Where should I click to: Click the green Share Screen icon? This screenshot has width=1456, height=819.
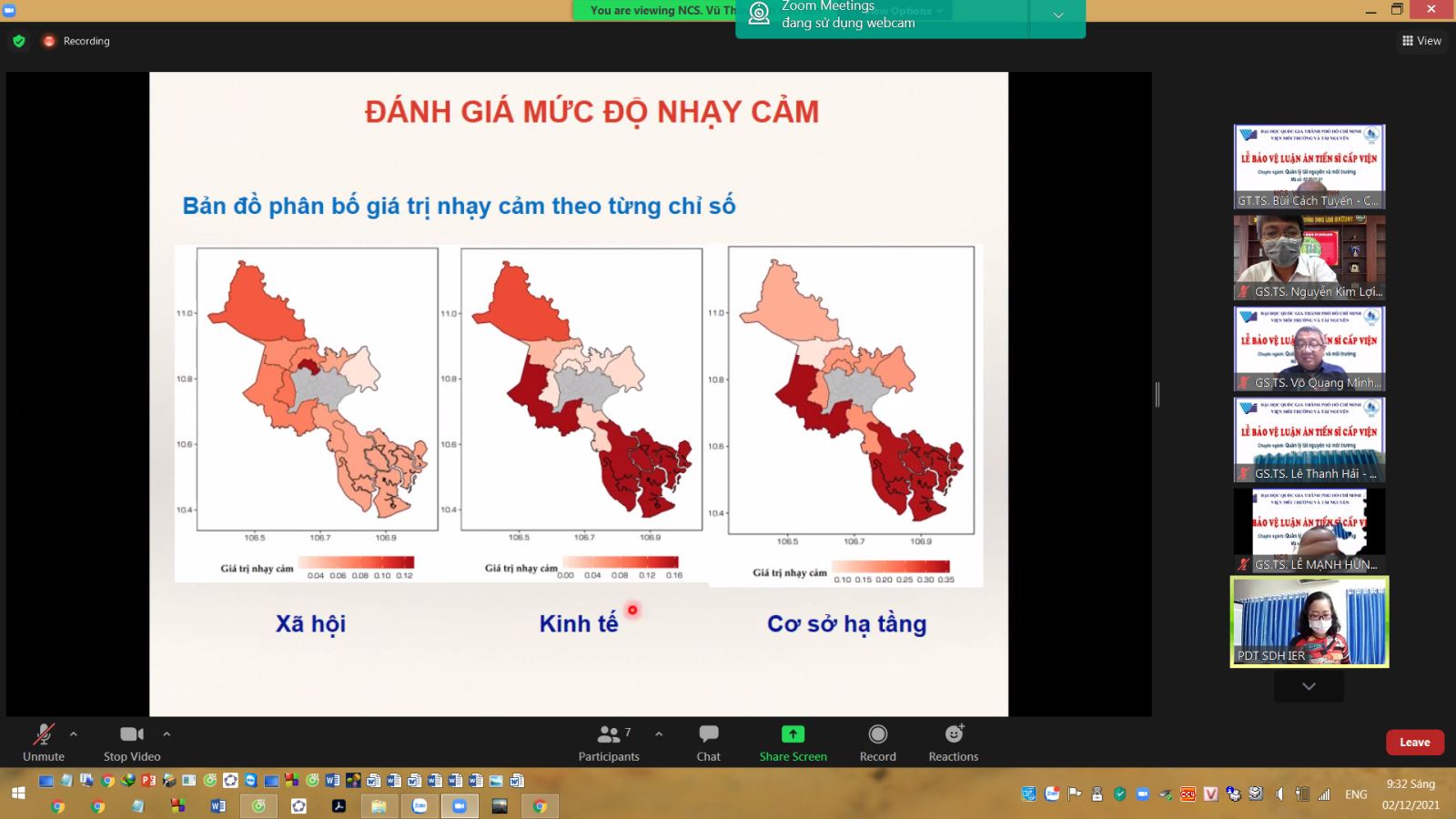793,734
